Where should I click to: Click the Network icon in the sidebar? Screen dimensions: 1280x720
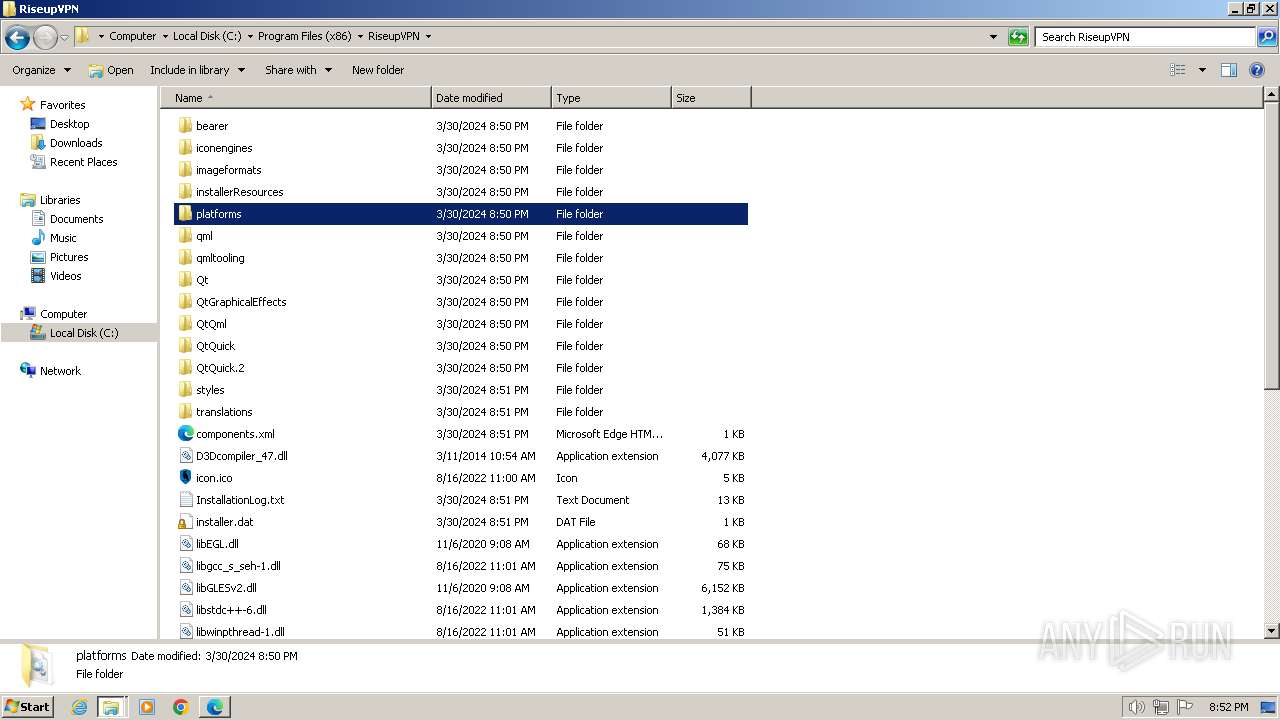pyautogui.click(x=28, y=371)
